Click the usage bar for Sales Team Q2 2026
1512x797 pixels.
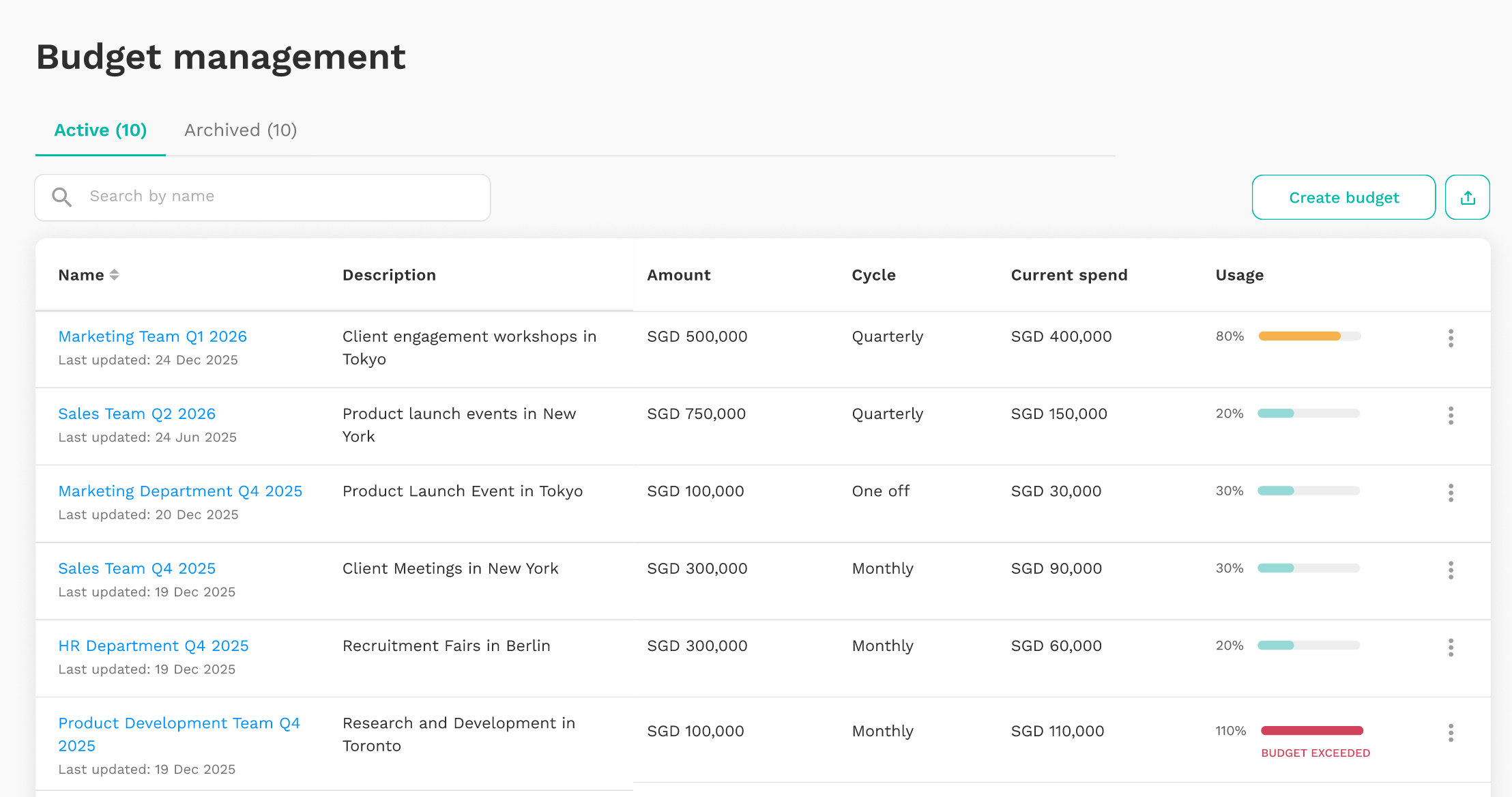[x=1309, y=413]
